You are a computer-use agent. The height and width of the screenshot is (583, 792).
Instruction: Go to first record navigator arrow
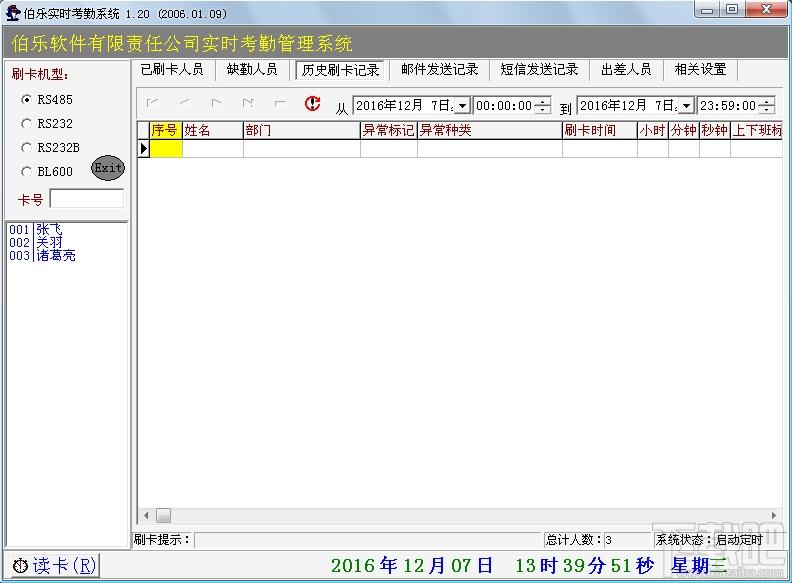point(152,103)
